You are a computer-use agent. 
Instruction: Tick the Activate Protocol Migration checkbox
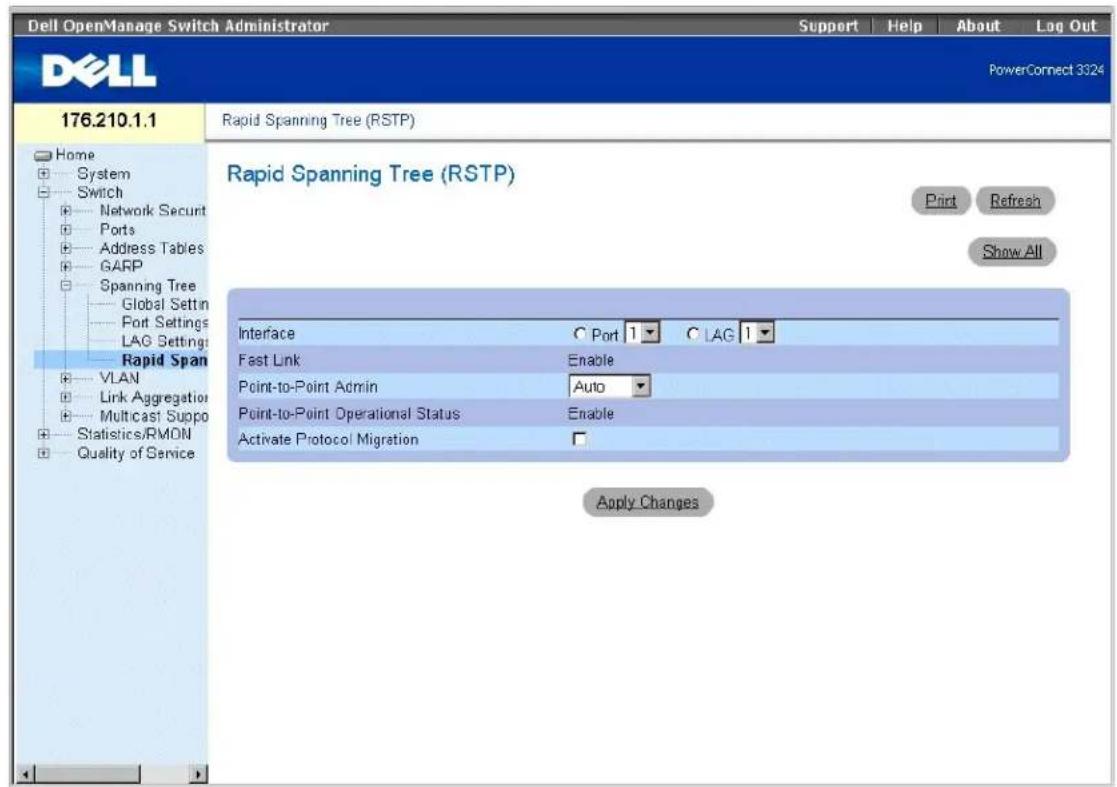[x=580, y=439]
